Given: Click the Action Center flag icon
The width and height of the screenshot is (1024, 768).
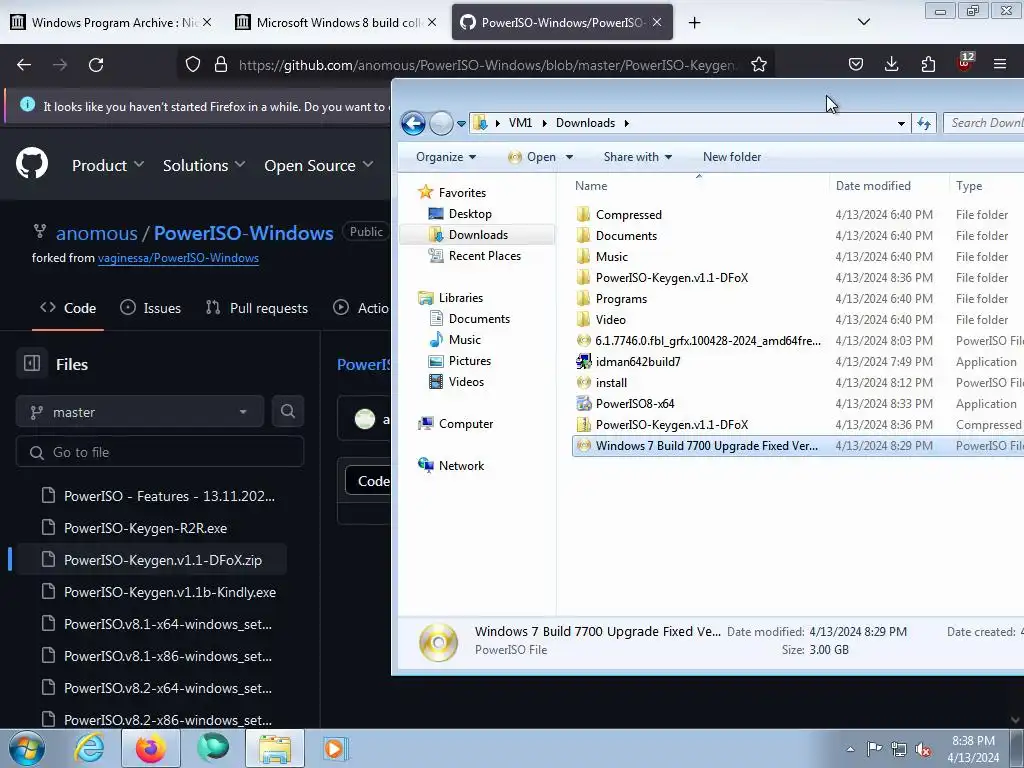Looking at the screenshot, I should (874, 748).
